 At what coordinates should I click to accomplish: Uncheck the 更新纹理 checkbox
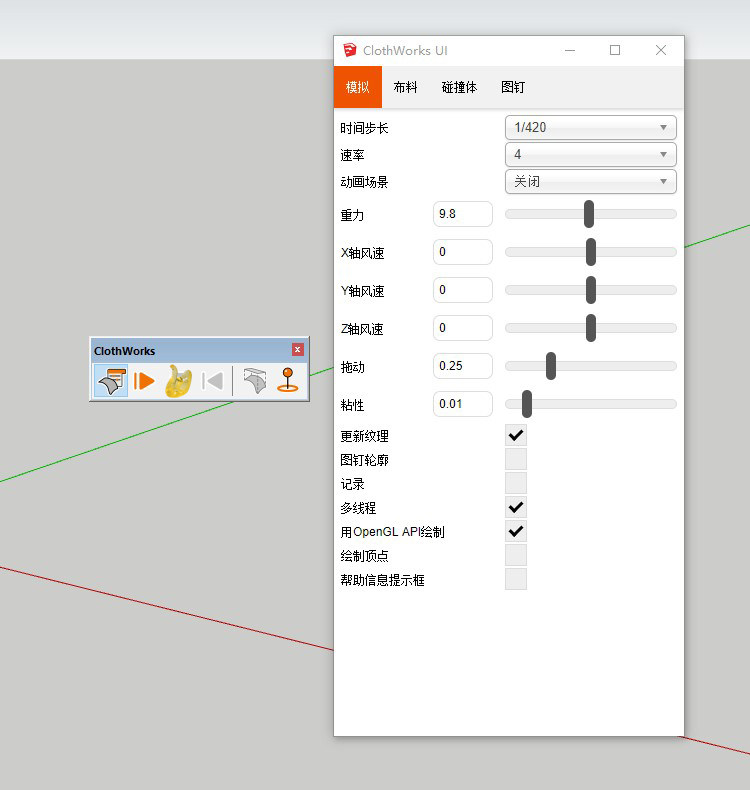(516, 435)
